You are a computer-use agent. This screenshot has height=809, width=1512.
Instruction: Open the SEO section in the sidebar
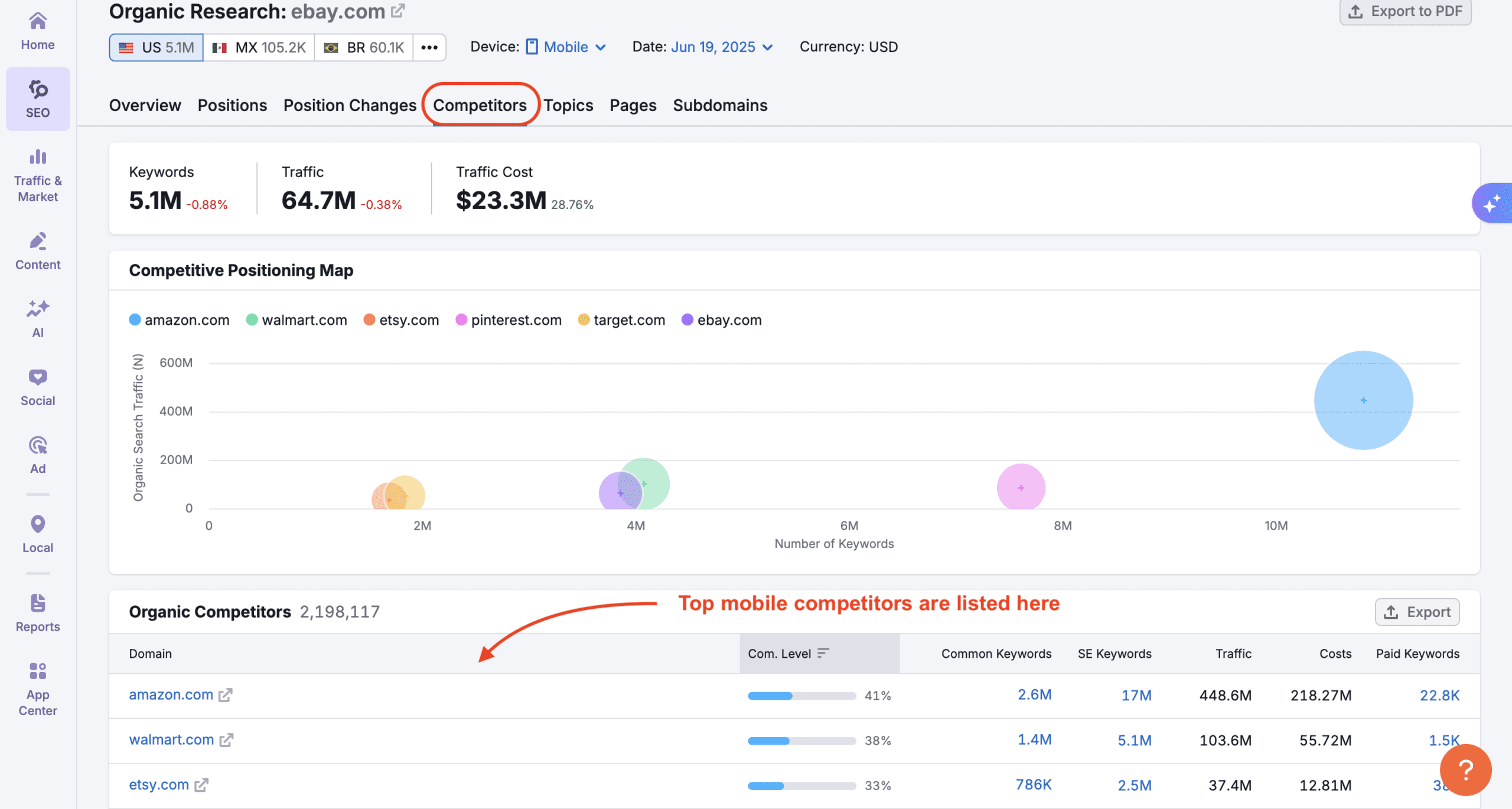point(37,98)
